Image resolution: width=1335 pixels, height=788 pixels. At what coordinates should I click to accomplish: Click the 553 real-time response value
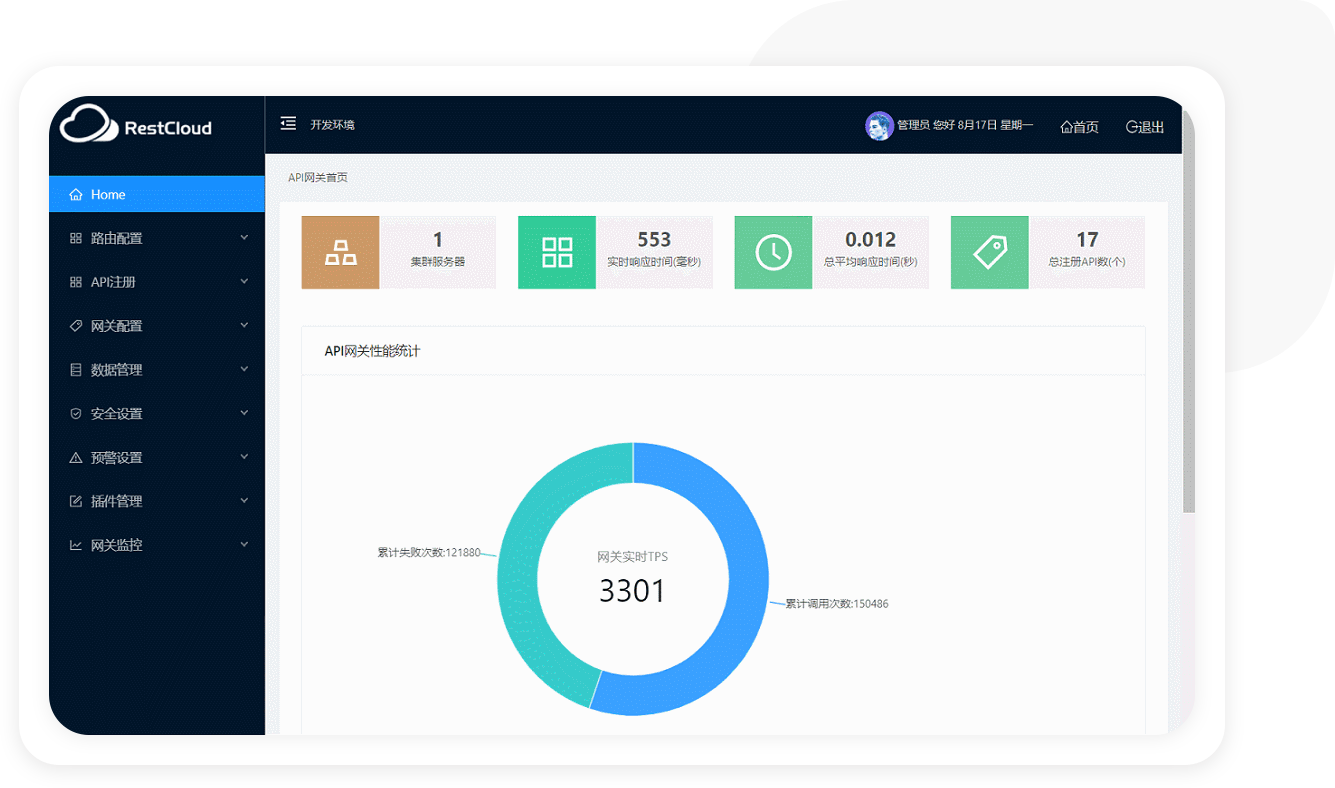pos(654,240)
